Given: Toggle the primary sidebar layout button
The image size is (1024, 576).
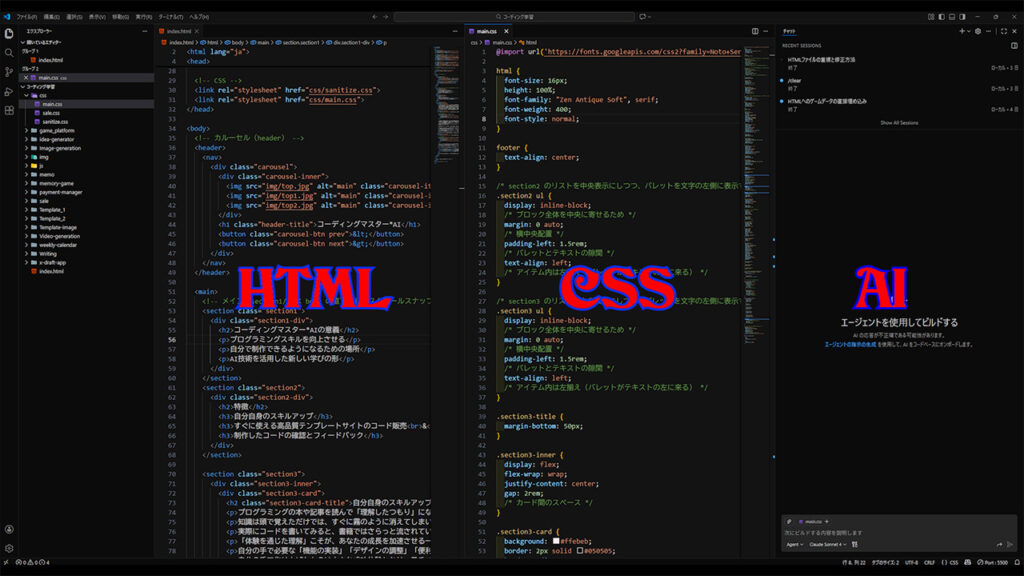Looking at the screenshot, I should point(940,17).
